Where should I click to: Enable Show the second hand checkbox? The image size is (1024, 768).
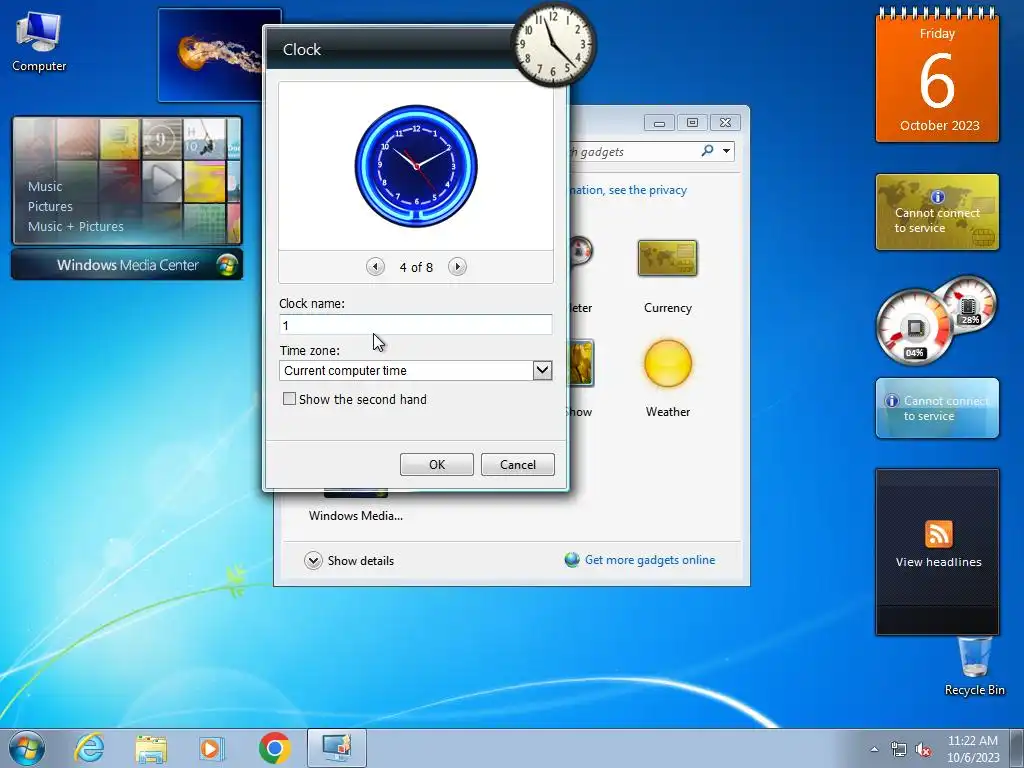289,398
